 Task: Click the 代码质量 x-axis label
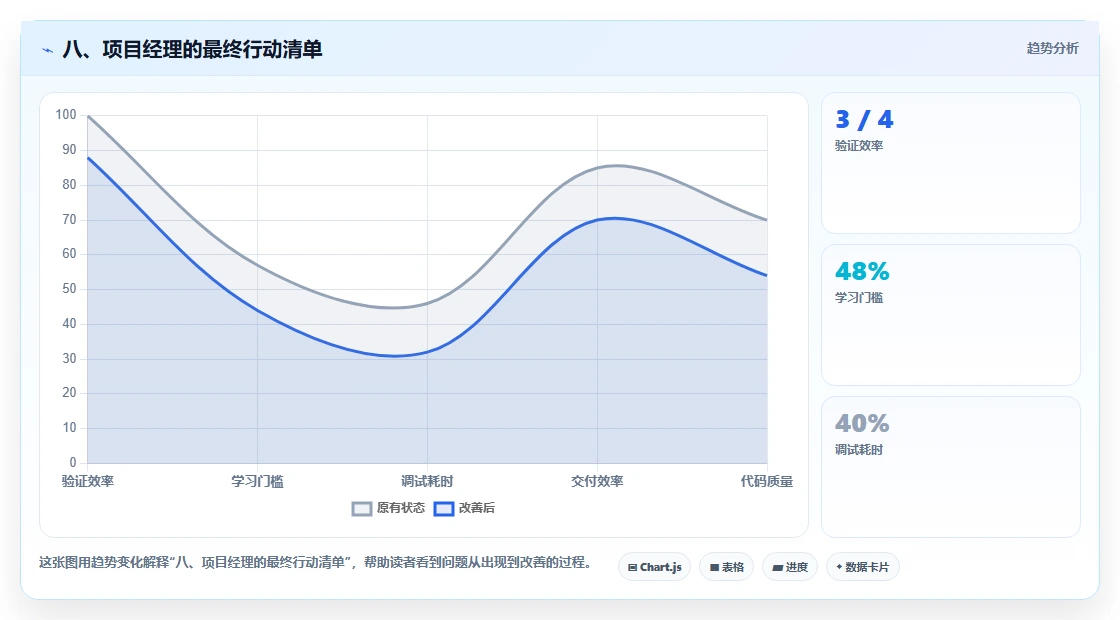[767, 481]
